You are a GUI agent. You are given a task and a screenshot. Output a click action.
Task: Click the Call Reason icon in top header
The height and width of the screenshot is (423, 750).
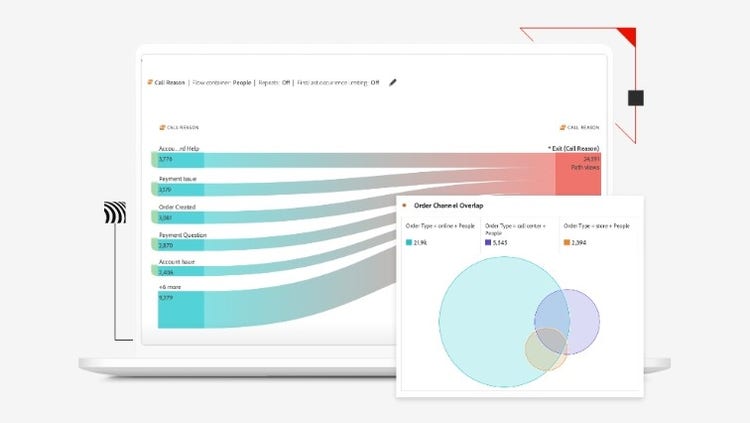[149, 82]
